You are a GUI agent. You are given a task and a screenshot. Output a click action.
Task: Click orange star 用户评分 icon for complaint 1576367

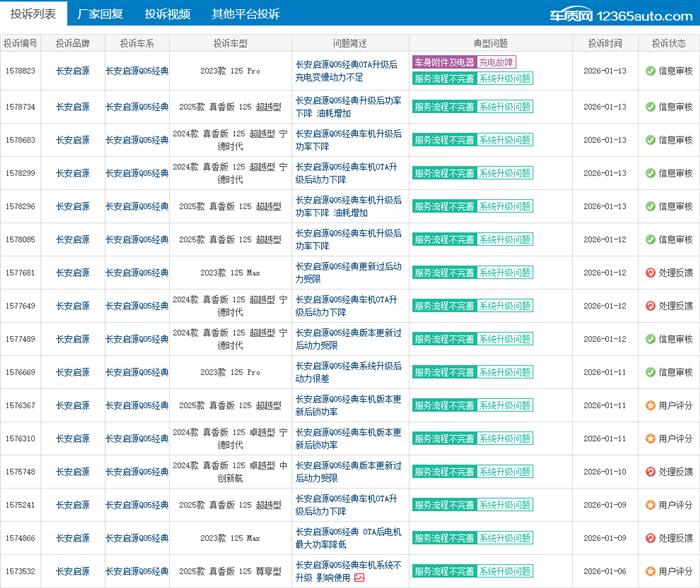pos(650,405)
